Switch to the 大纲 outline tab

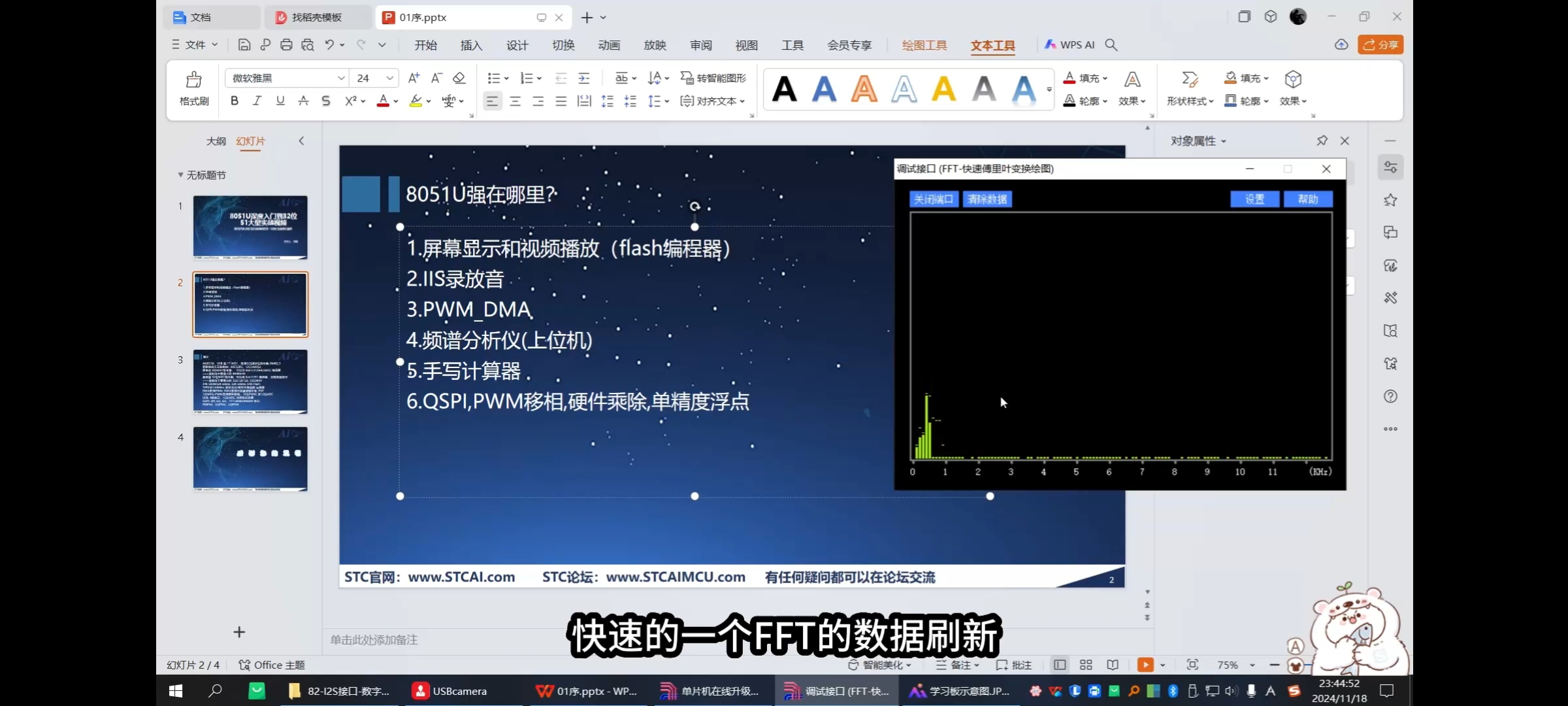[216, 141]
